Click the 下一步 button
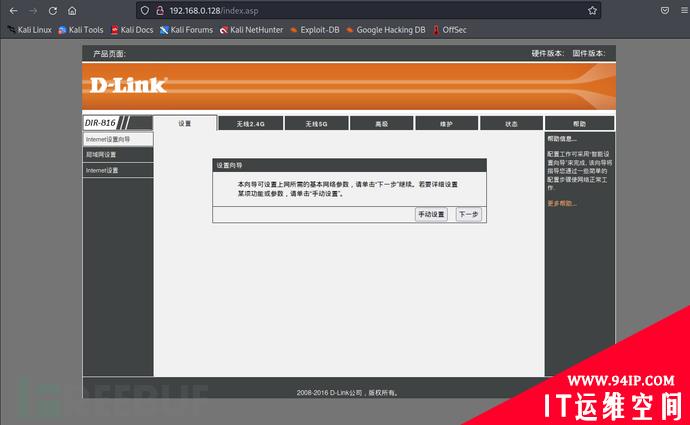Screen dimensions: 690x425 (x=468, y=214)
